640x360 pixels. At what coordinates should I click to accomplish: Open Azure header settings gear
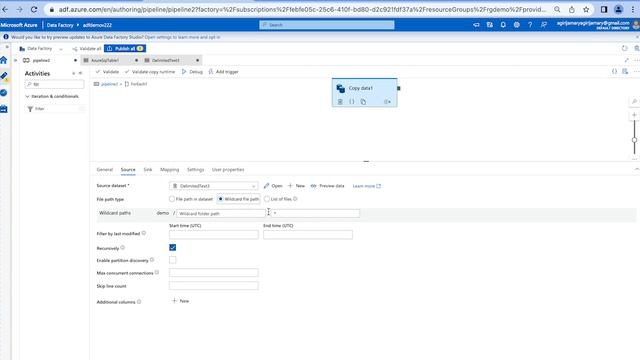tap(516, 25)
